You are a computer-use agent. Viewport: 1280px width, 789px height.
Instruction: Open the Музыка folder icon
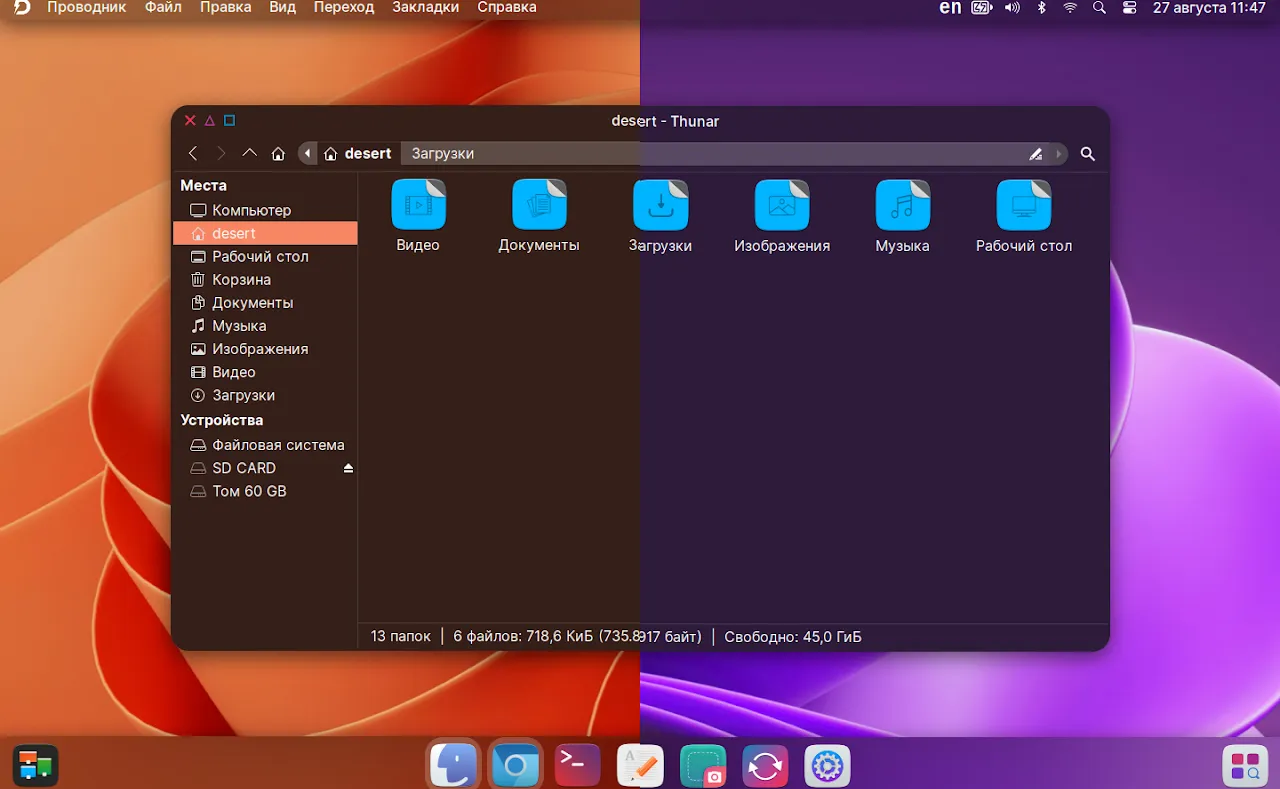pos(902,205)
